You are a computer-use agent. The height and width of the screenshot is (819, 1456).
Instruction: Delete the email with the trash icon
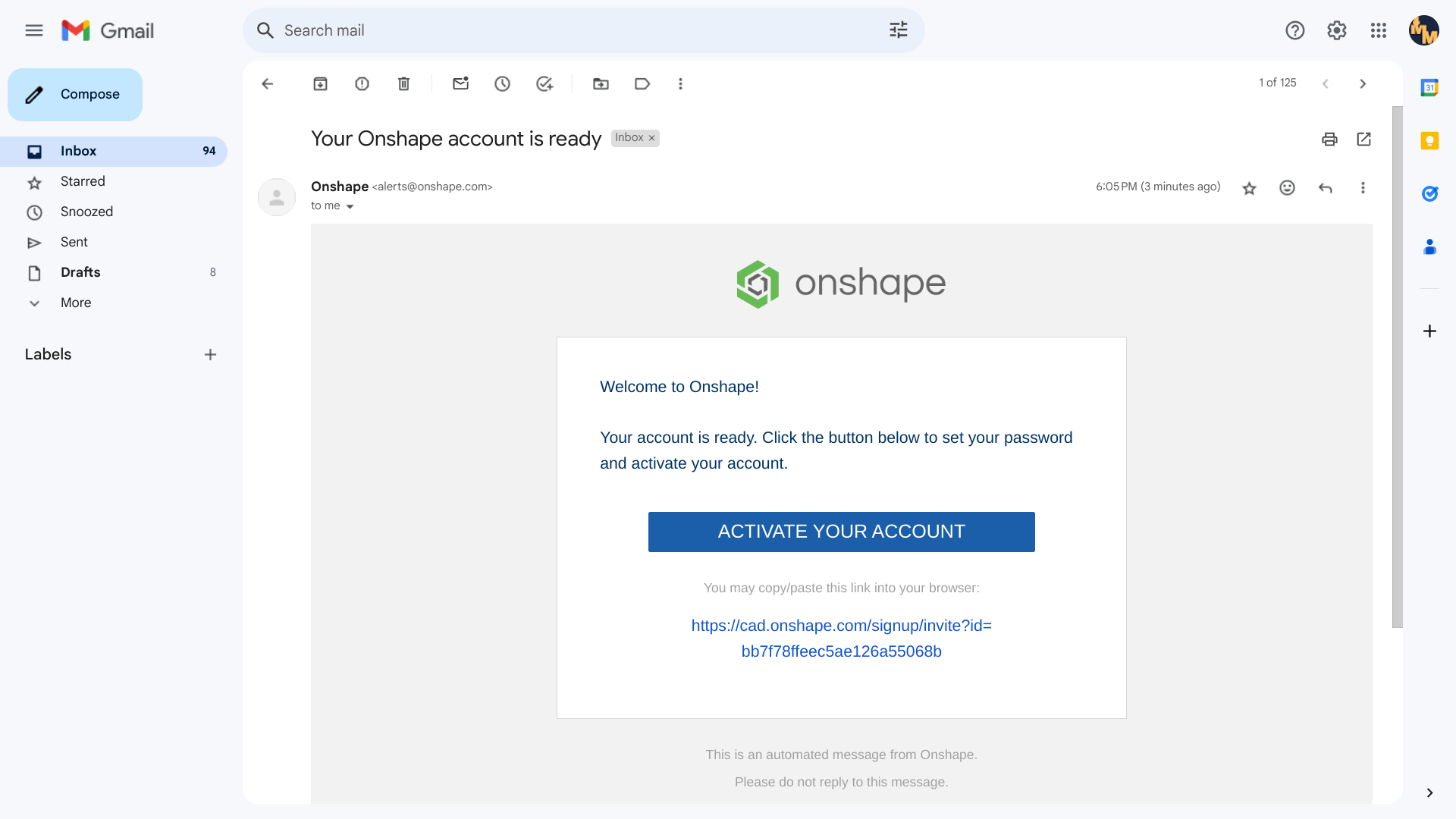(403, 84)
